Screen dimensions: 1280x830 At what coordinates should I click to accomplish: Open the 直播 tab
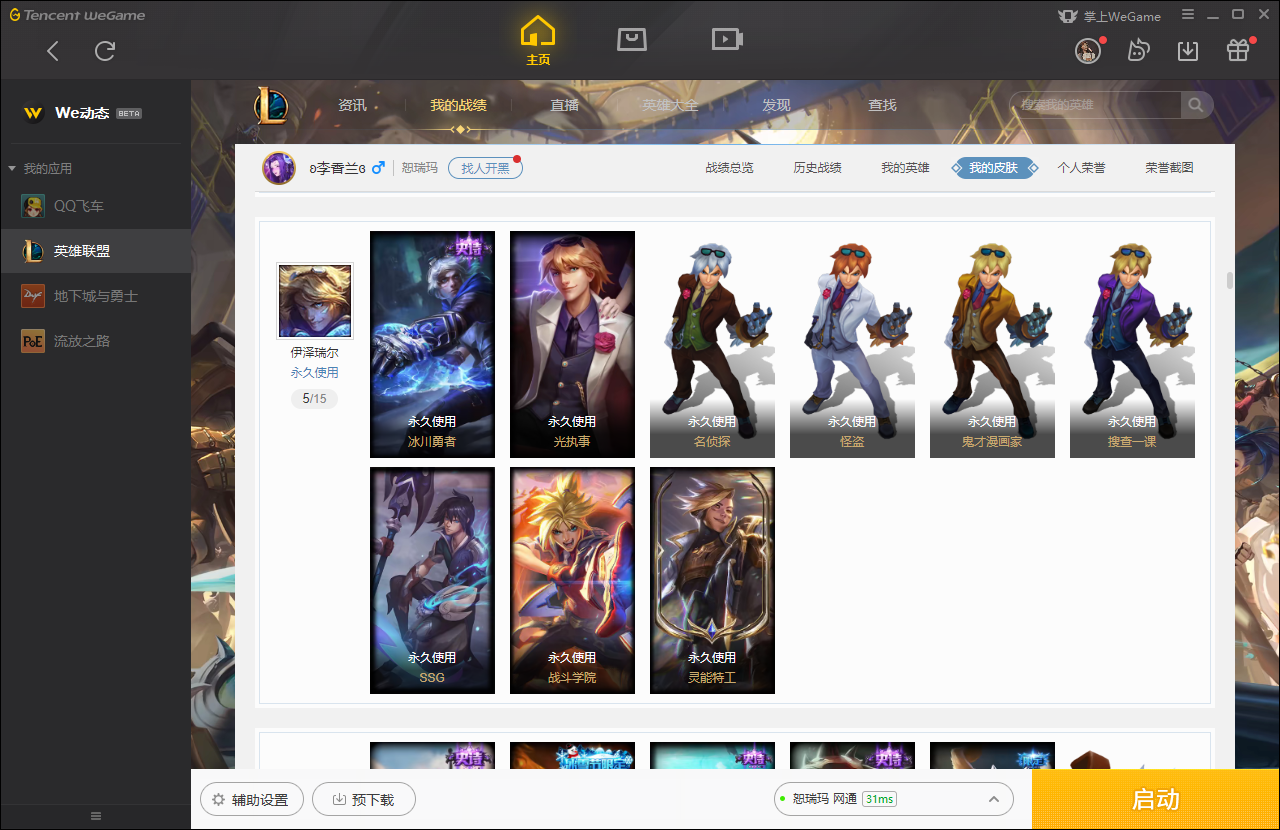565,105
